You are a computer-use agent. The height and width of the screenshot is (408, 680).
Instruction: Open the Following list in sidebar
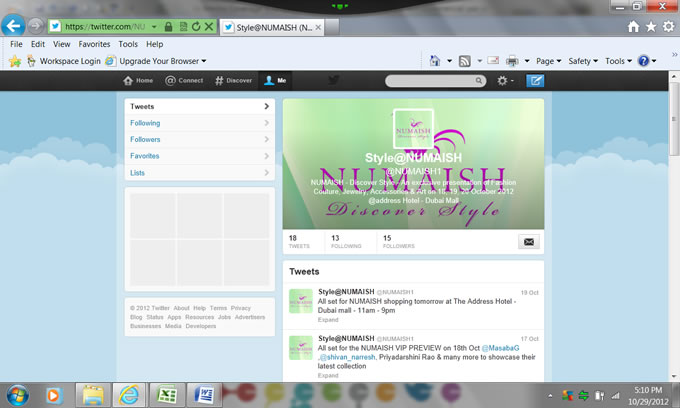(199, 123)
